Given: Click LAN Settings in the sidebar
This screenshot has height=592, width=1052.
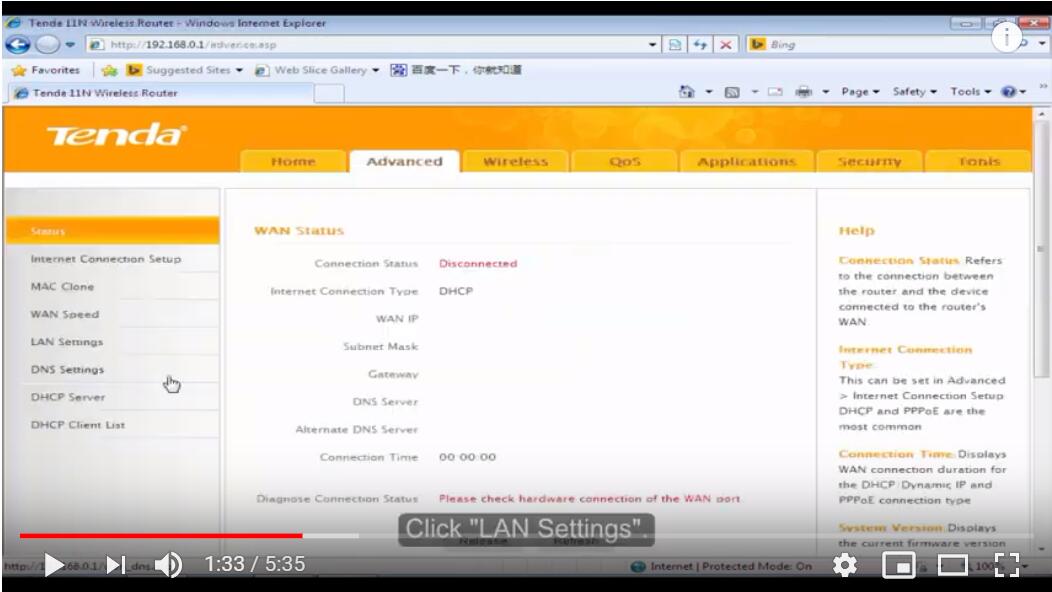Looking at the screenshot, I should (67, 342).
